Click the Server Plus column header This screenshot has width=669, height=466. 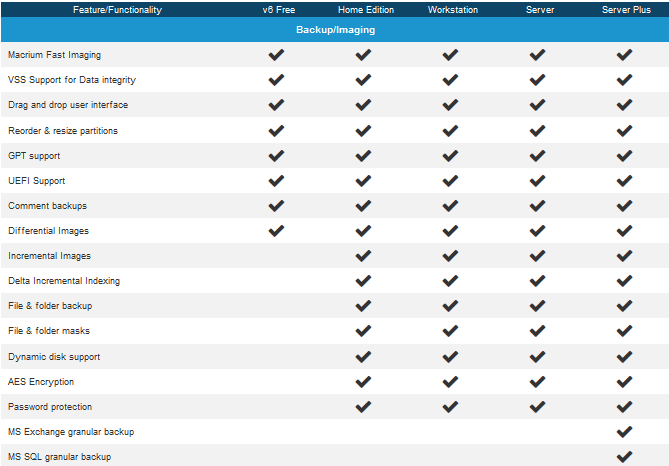click(x=626, y=10)
